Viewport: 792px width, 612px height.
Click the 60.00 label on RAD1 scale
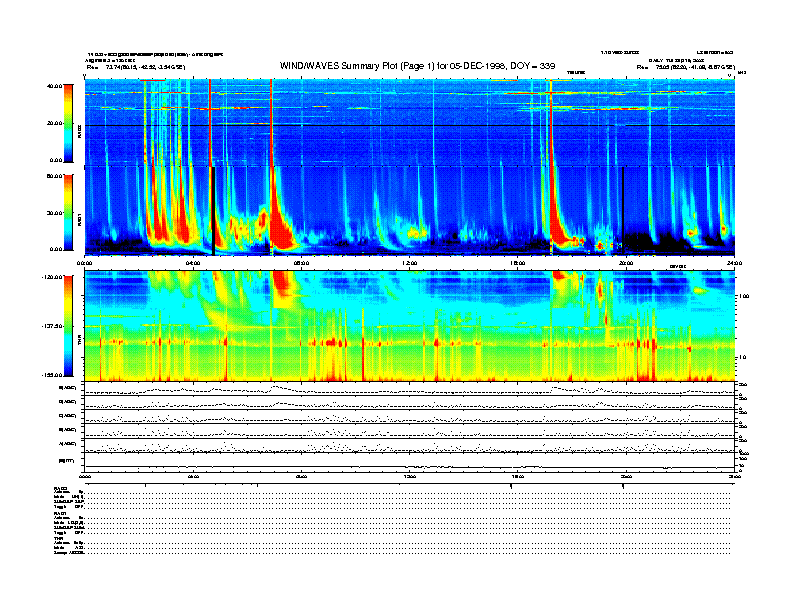tap(55, 176)
